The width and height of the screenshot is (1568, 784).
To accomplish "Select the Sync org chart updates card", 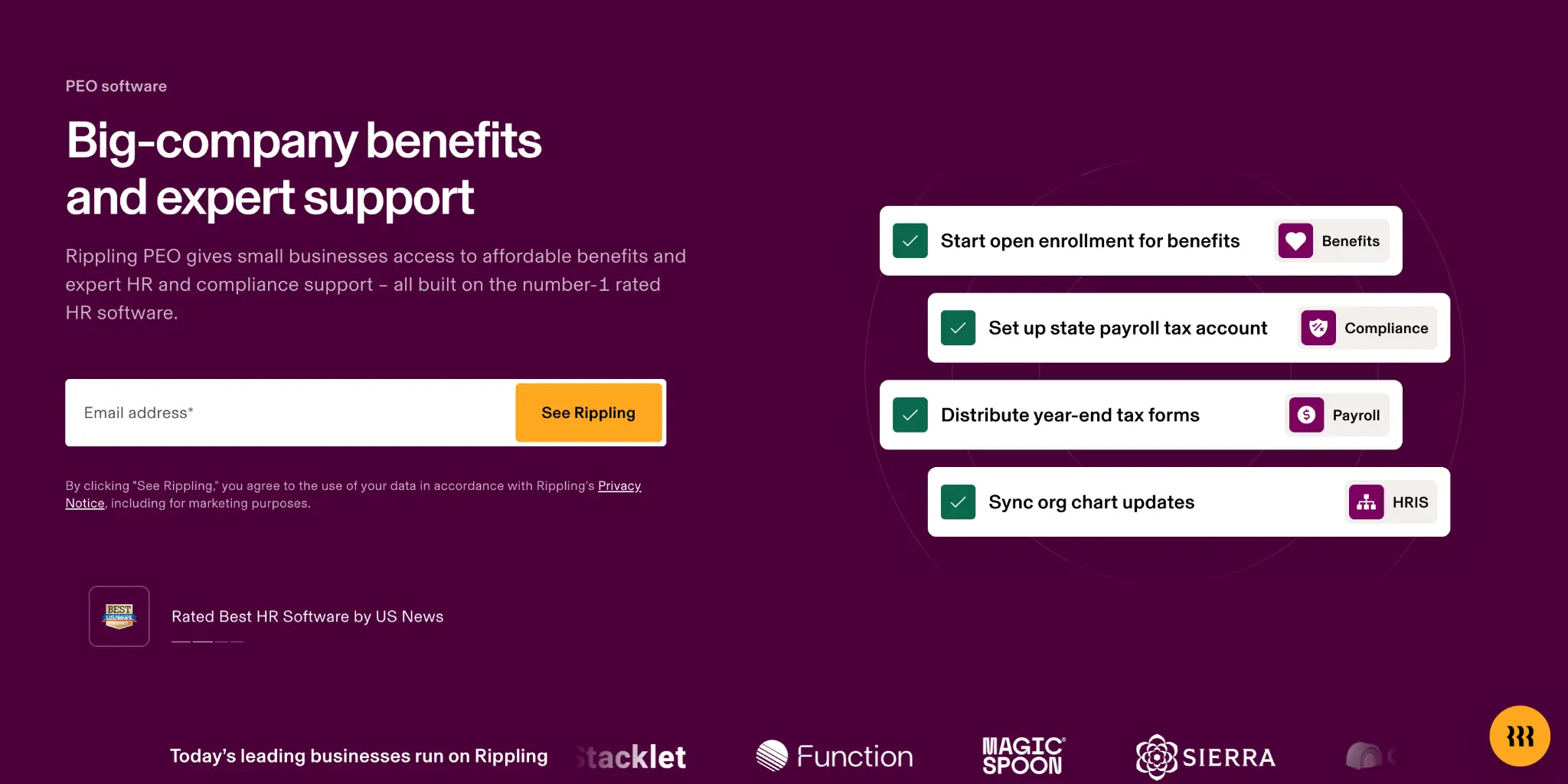I will click(x=1189, y=502).
